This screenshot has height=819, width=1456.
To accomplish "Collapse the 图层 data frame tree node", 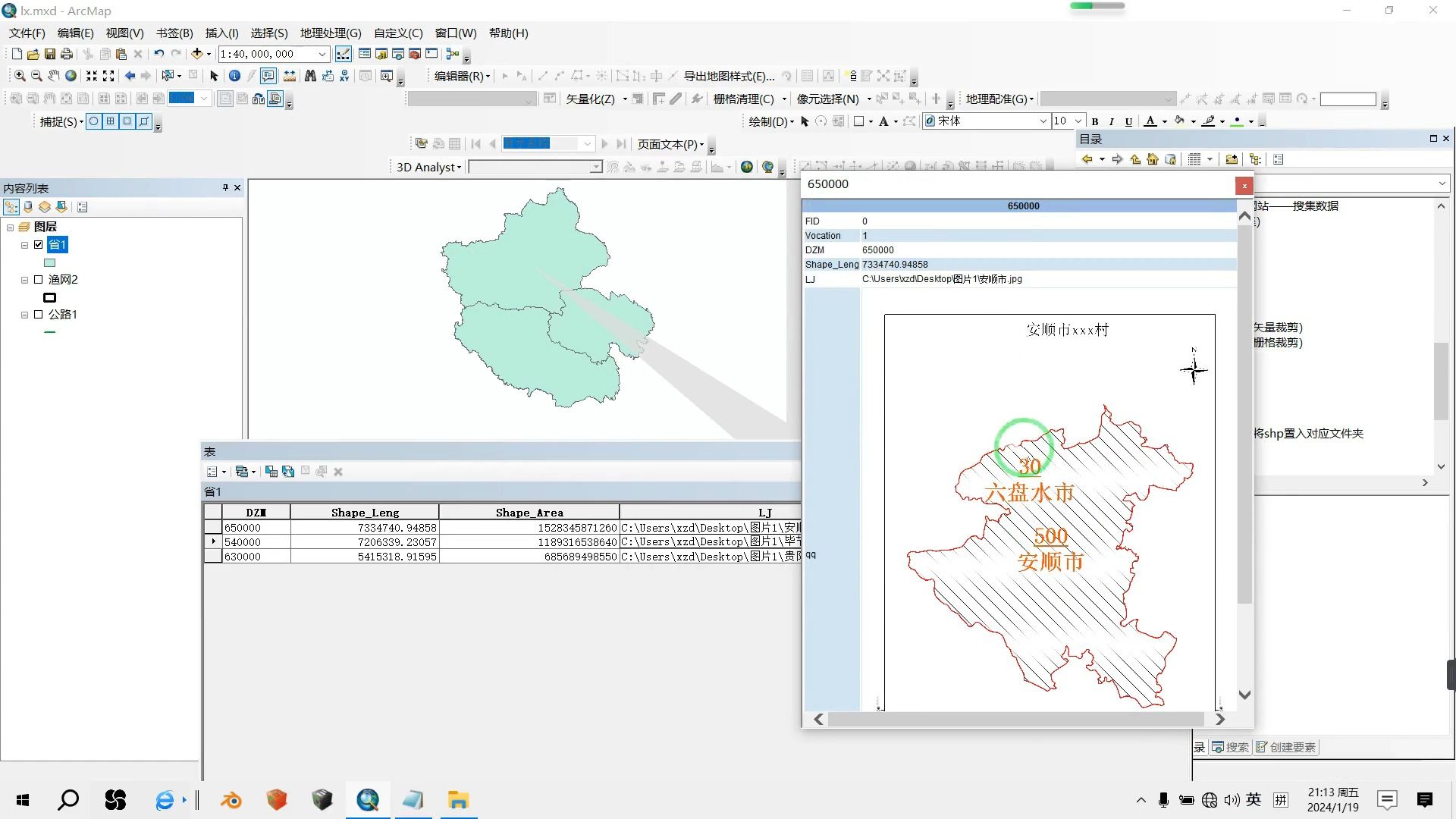I will (11, 227).
